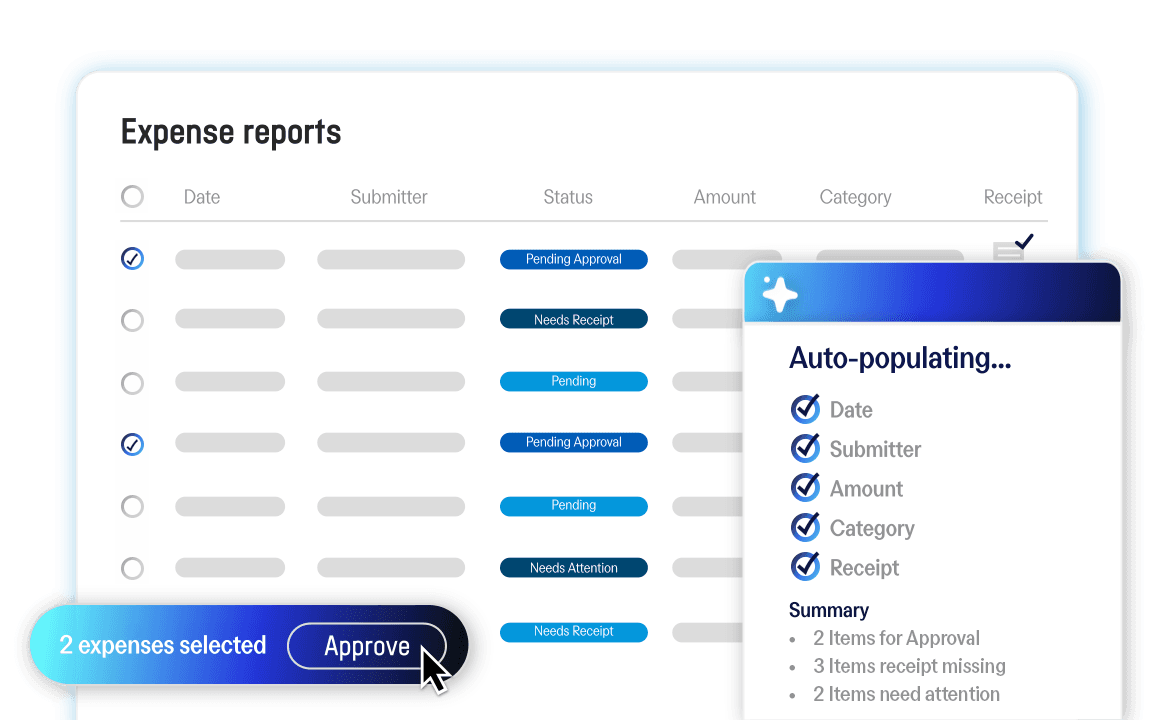Sort by the Receipt column header

[x=1013, y=197]
